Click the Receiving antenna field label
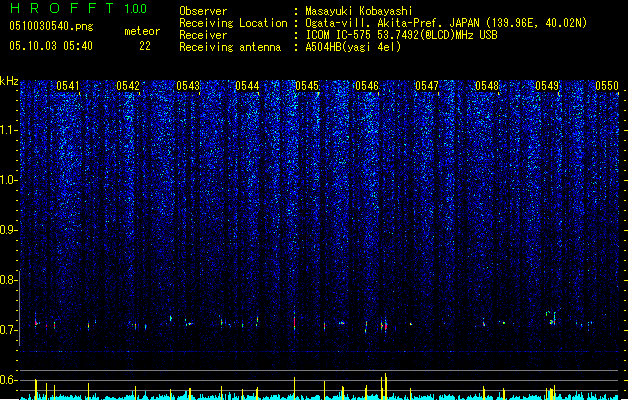Viewport: 629px width, 400px height. click(x=230, y=47)
